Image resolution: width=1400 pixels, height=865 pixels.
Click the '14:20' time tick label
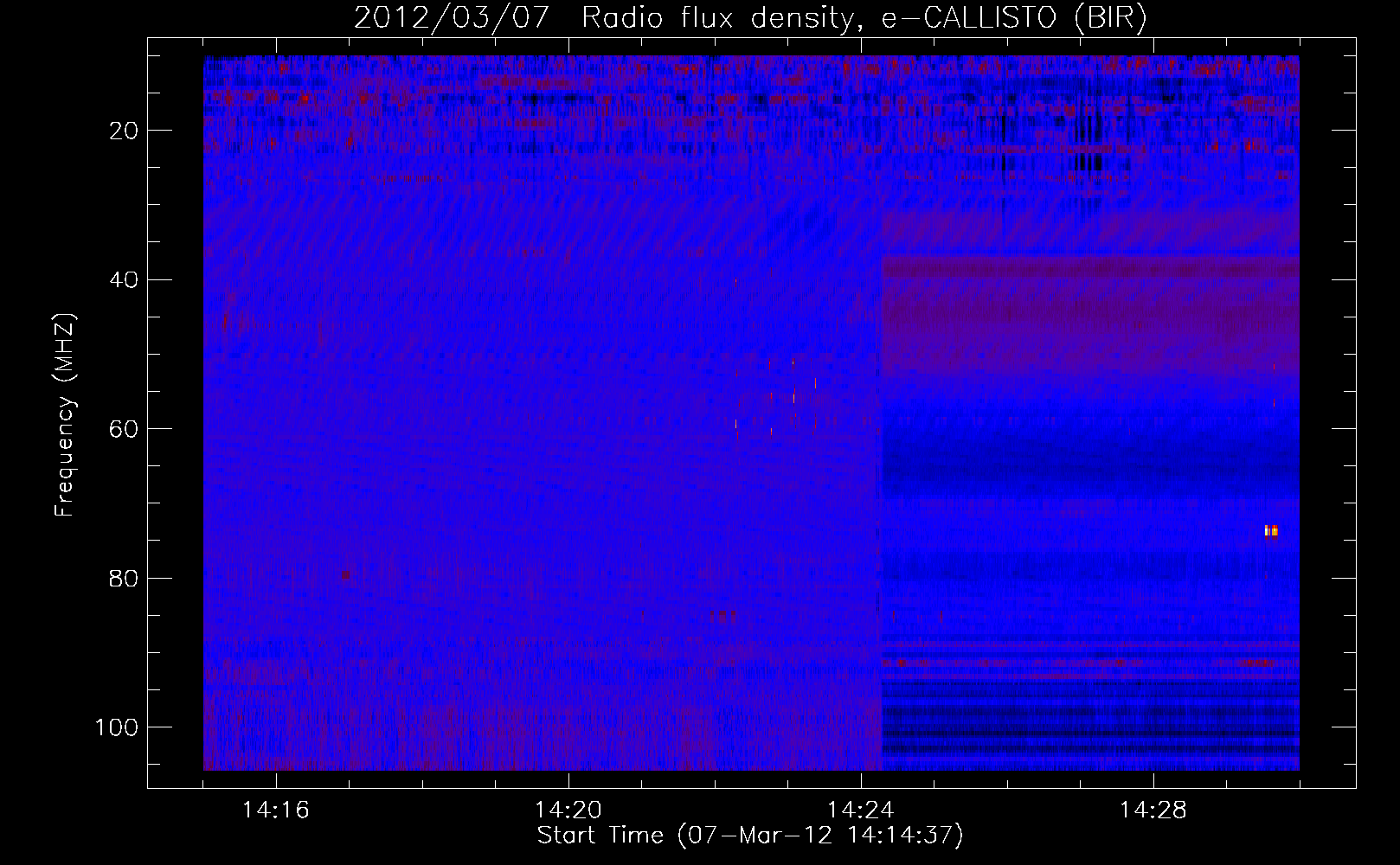(568, 811)
